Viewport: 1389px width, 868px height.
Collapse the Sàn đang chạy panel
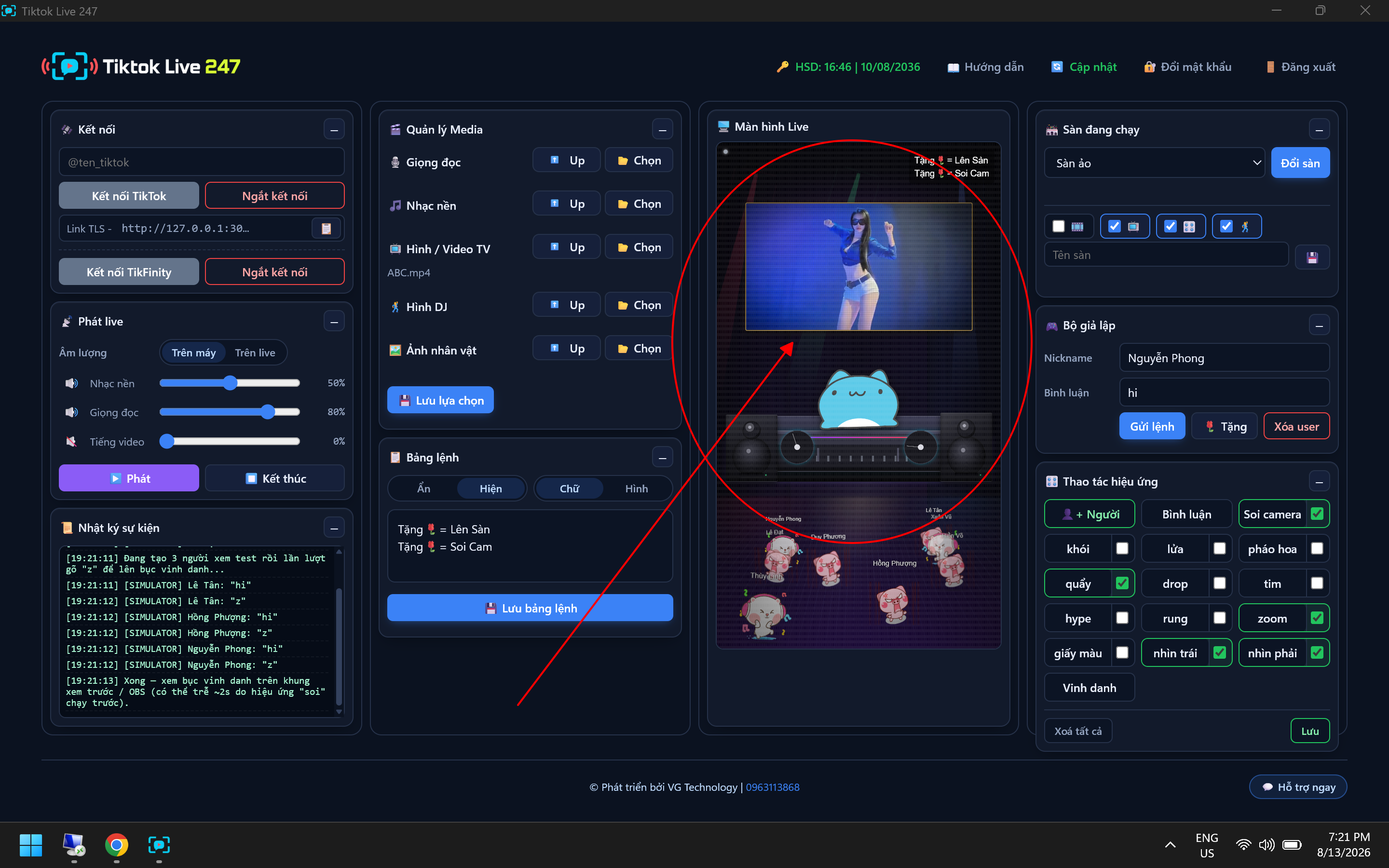point(1319,130)
